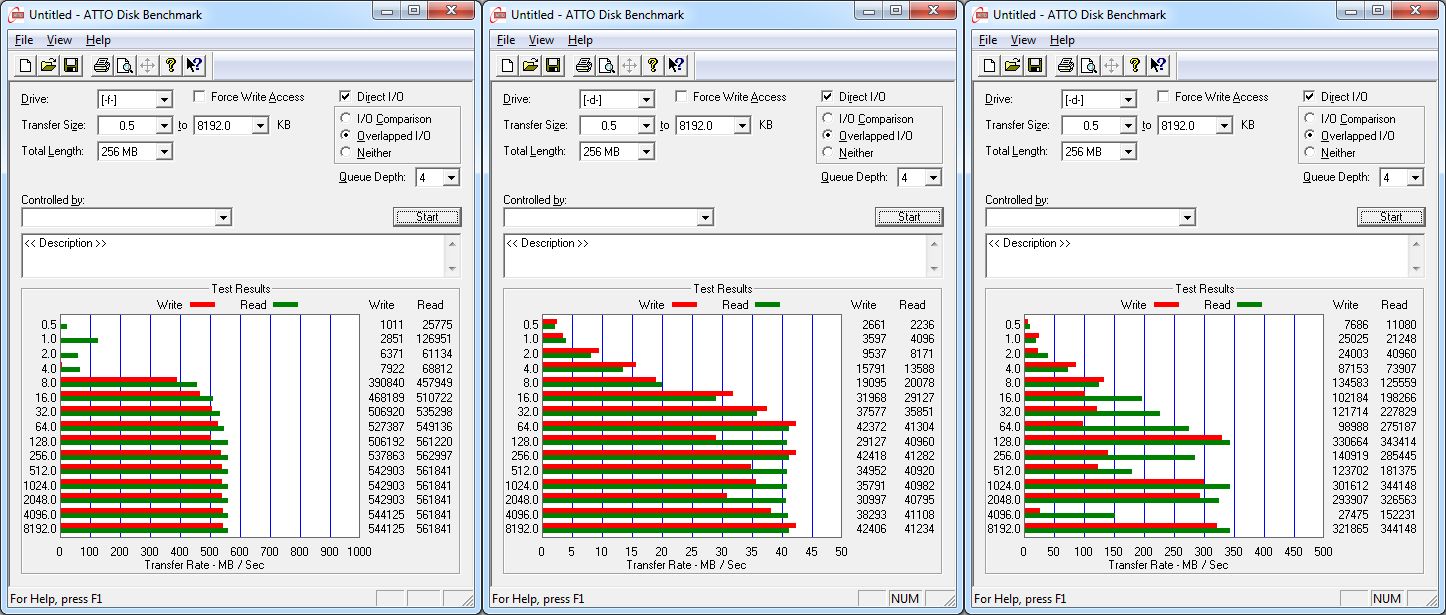
Task: Click Save floppy icon in middle window
Action: [553, 66]
